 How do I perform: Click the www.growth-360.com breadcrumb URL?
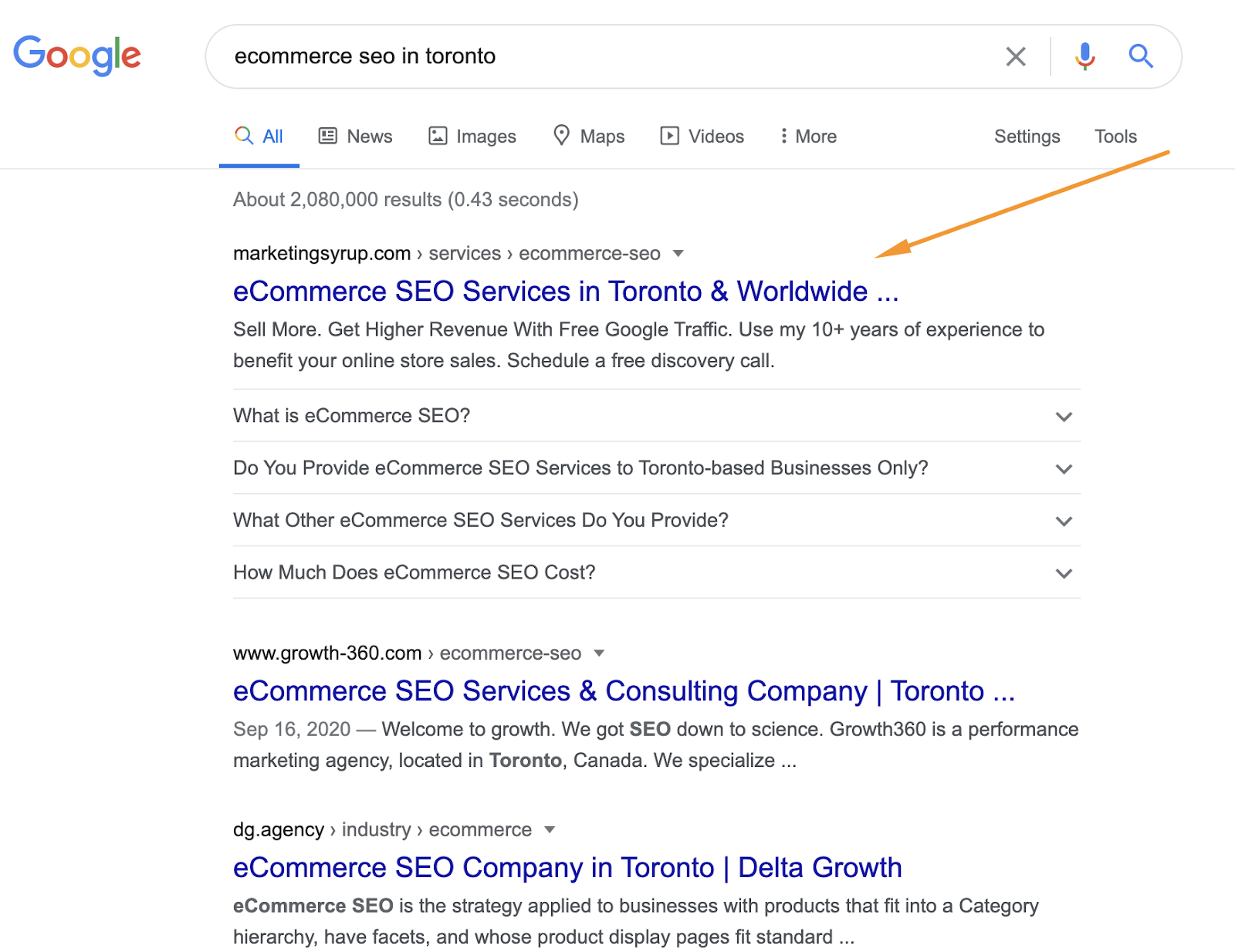pyautogui.click(x=407, y=653)
